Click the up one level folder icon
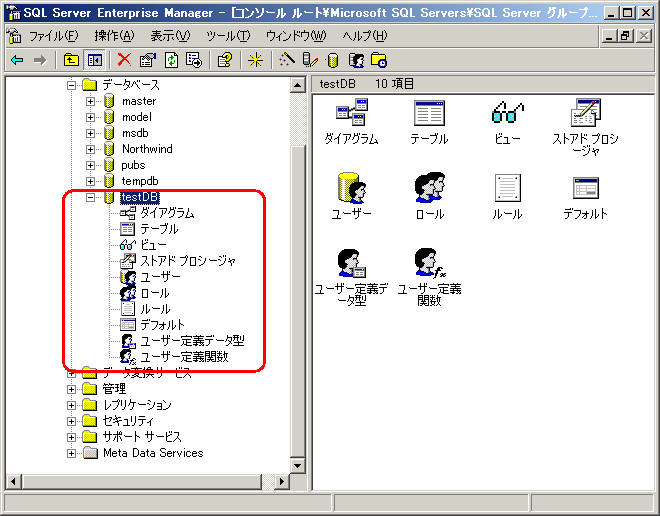 point(71,60)
